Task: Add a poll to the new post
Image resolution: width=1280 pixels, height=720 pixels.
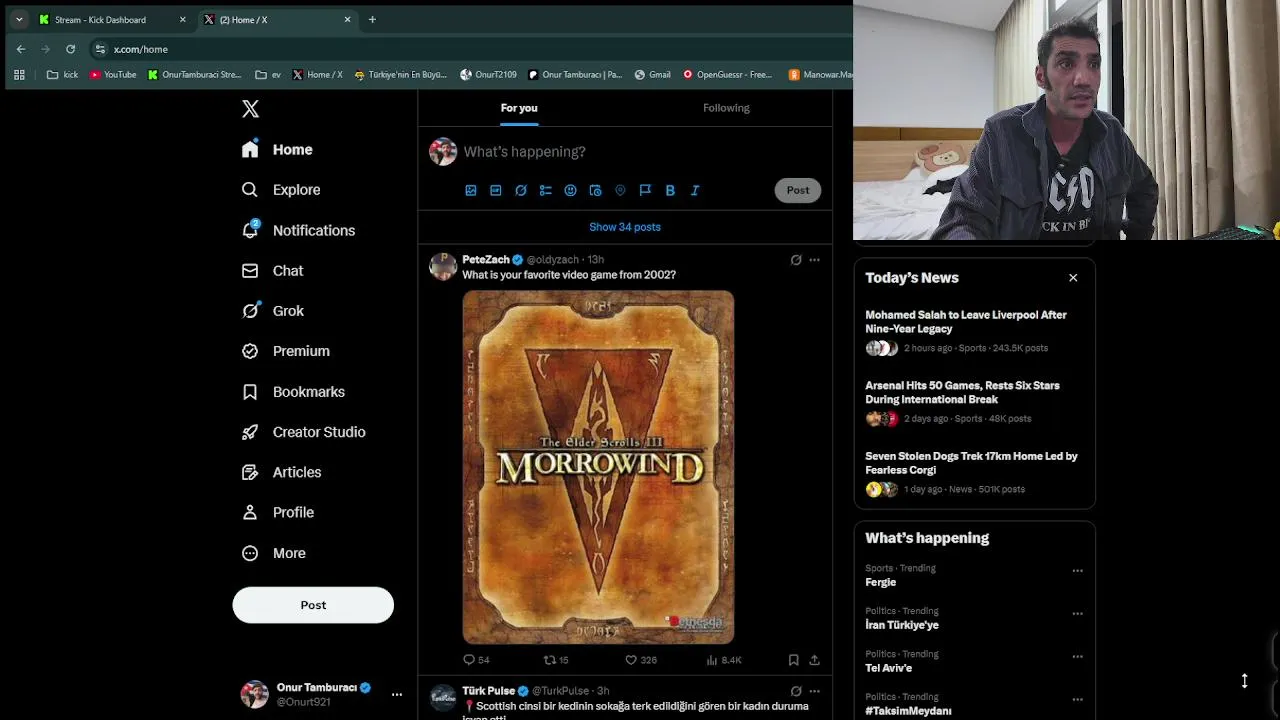Action: [x=546, y=190]
